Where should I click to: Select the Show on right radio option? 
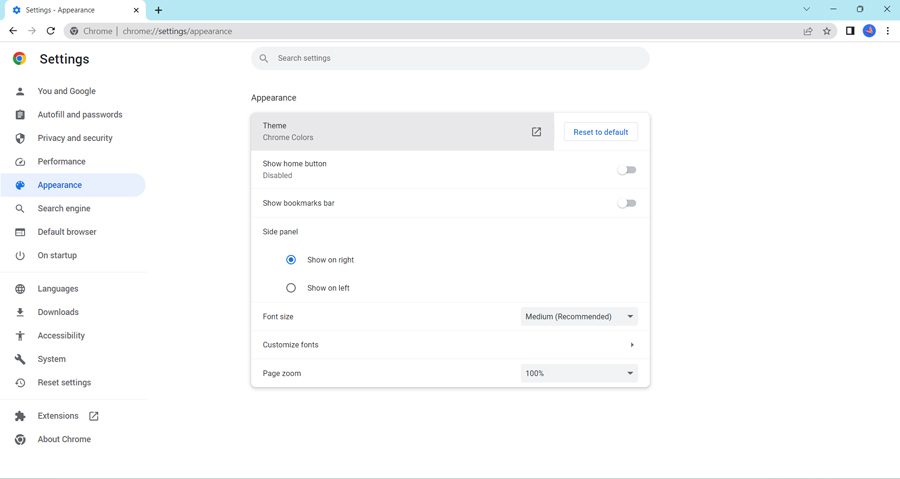pos(291,260)
